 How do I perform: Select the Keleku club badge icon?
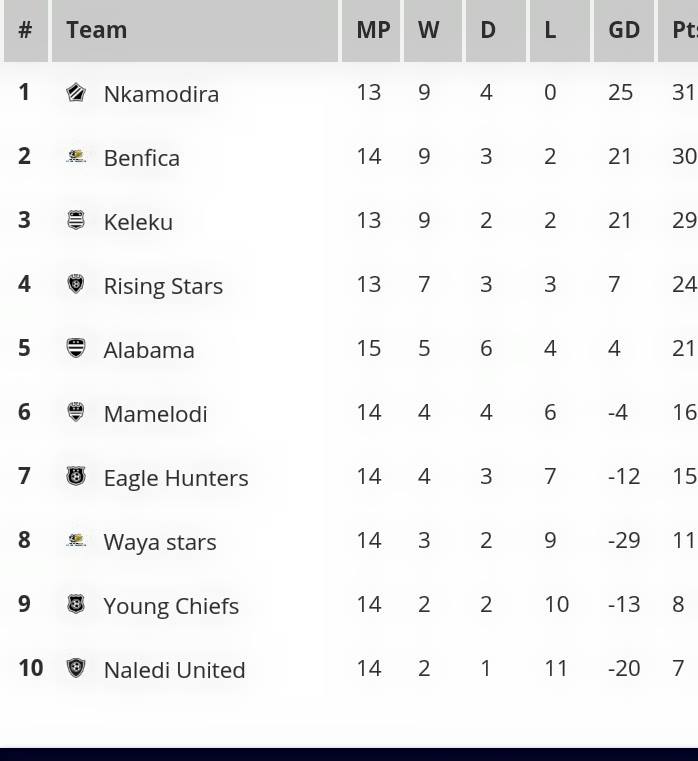[x=76, y=220]
